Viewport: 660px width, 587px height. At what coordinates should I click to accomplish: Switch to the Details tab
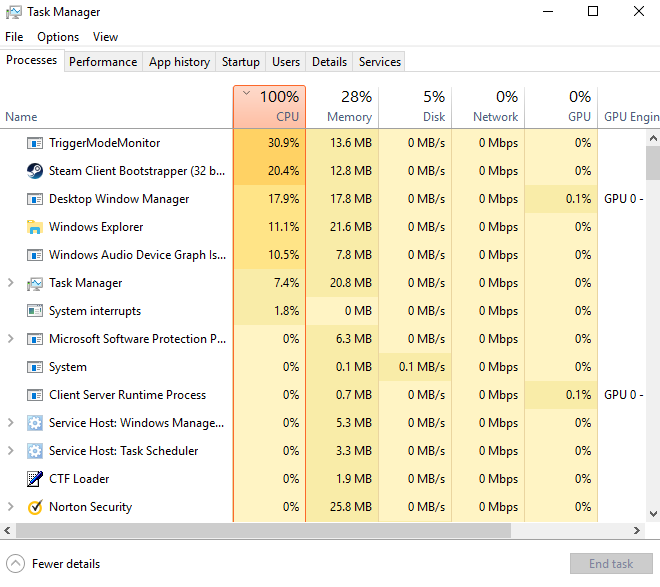coord(329,62)
